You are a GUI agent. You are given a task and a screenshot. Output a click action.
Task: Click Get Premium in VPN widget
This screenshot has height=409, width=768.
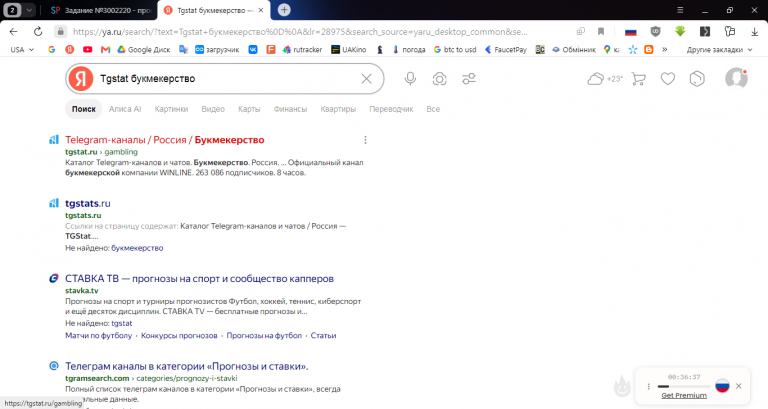click(x=684, y=395)
